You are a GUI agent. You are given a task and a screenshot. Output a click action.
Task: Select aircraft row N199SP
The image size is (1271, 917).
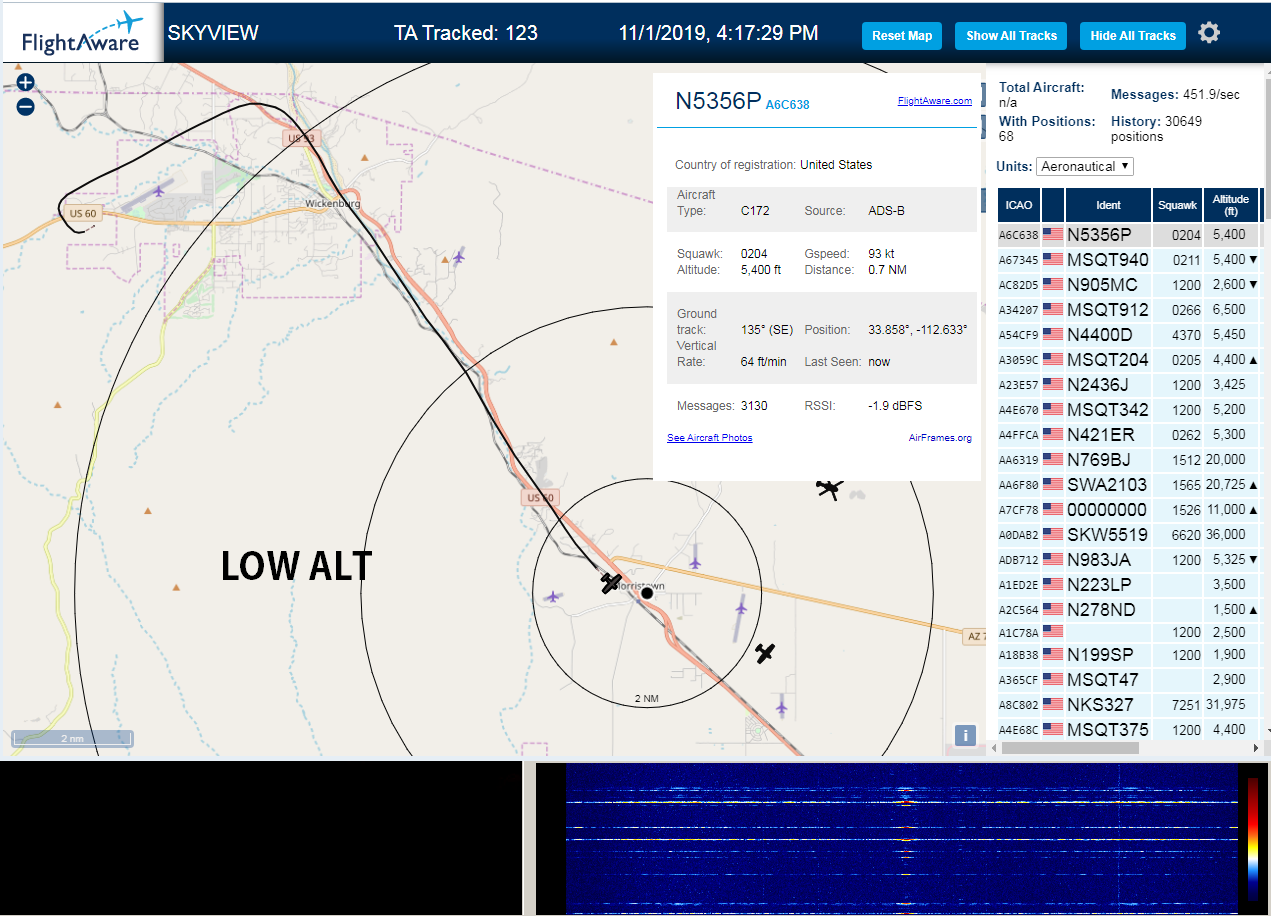[1128, 655]
